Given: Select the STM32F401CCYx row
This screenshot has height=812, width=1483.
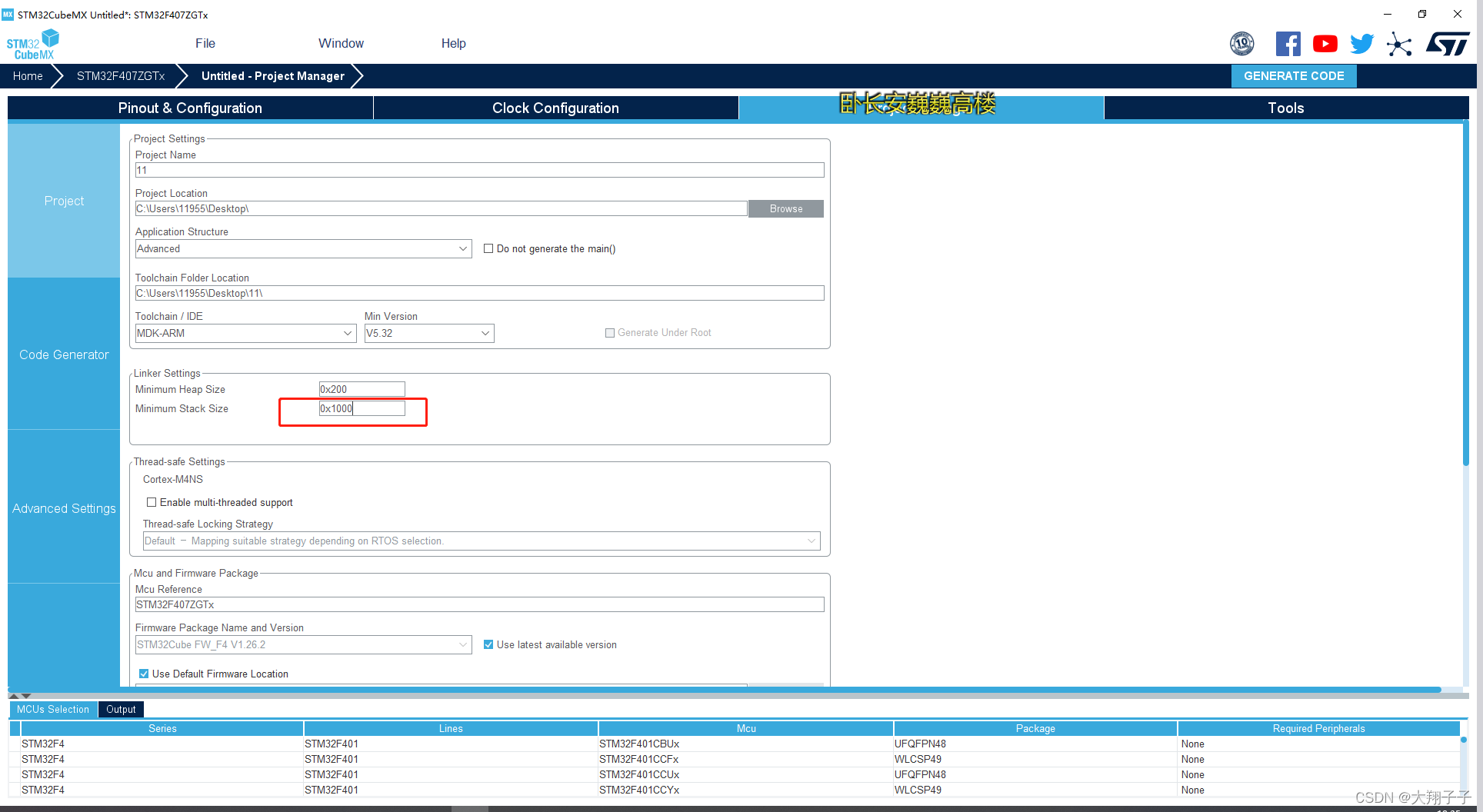Looking at the screenshot, I should click(x=735, y=790).
